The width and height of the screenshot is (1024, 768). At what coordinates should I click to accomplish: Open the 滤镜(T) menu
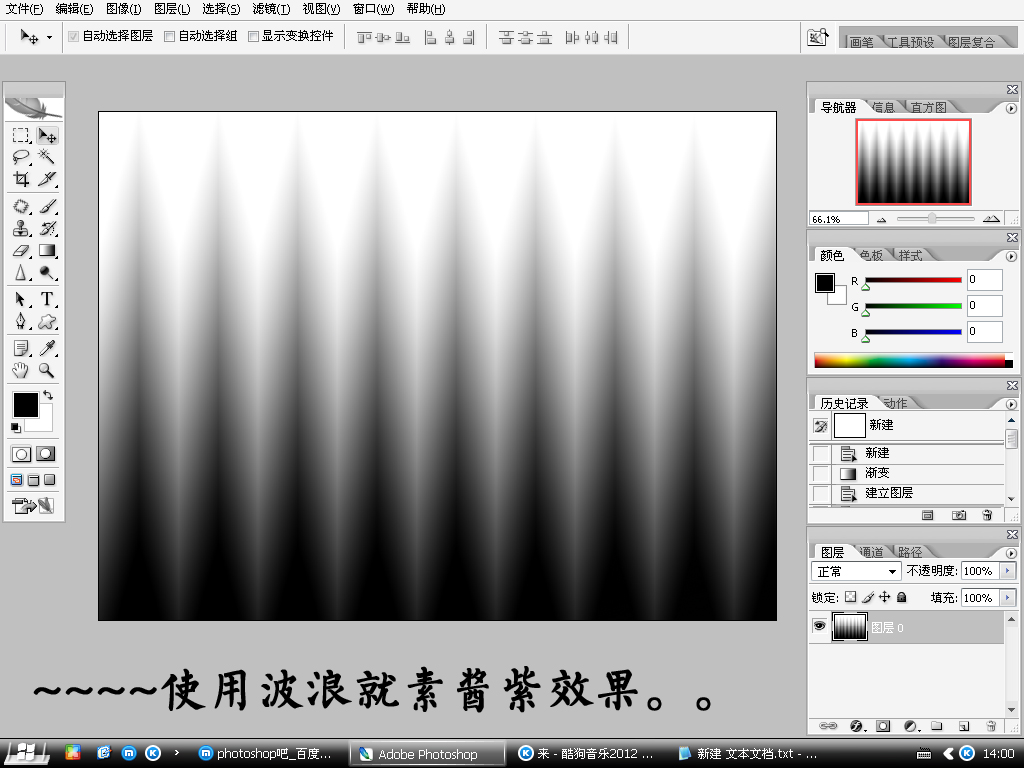click(x=271, y=9)
